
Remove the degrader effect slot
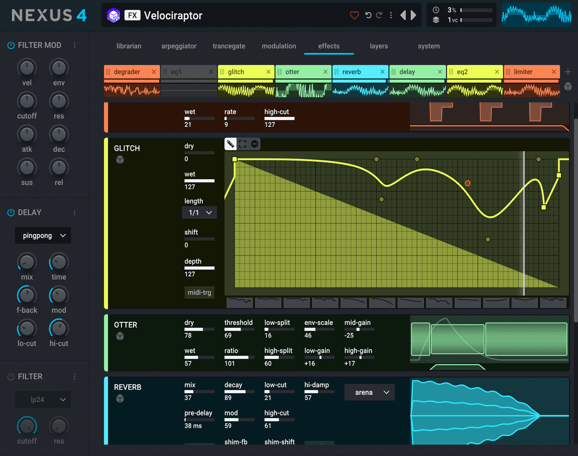[x=154, y=72]
